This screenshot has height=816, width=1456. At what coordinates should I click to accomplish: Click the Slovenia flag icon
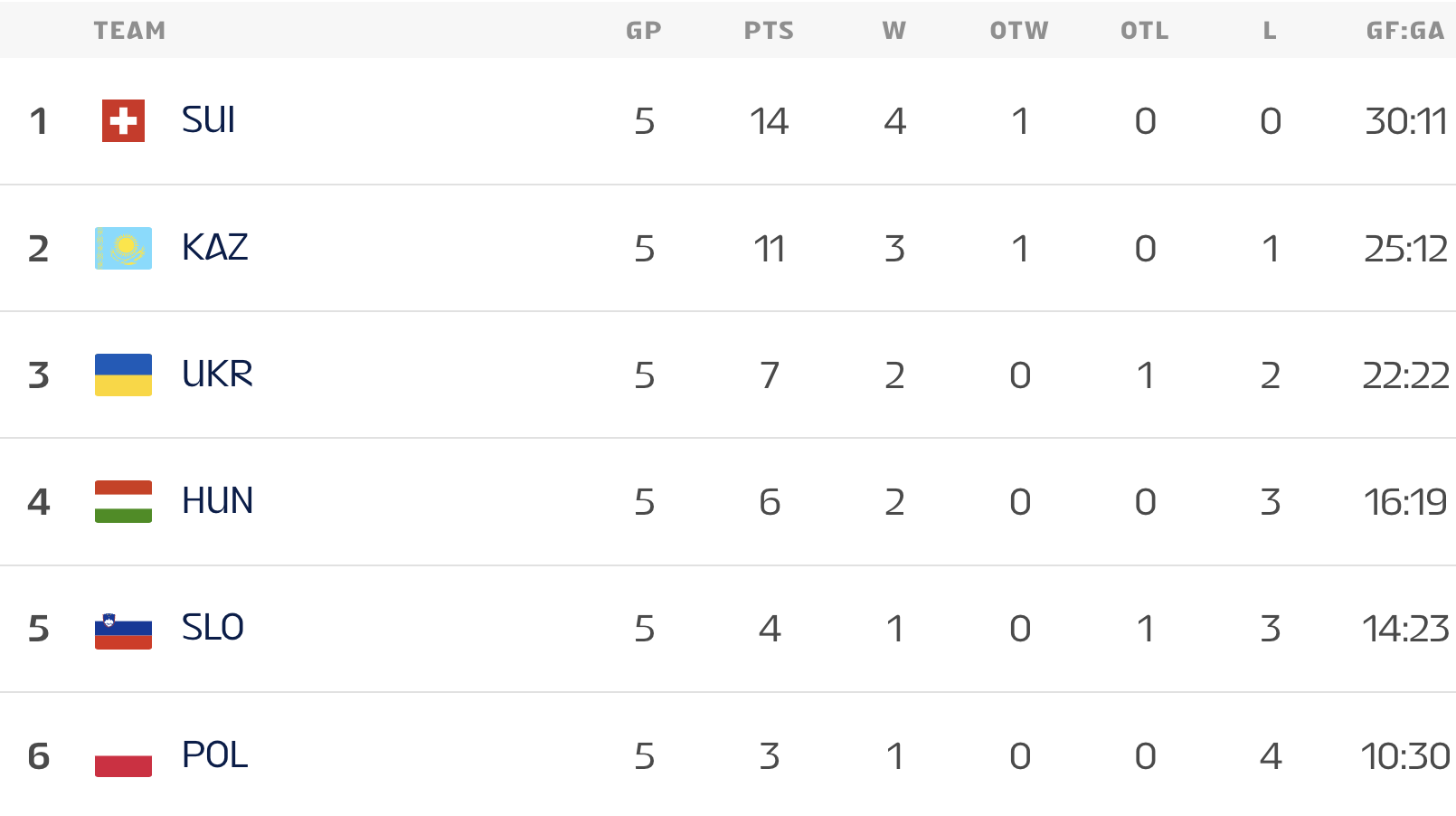tap(123, 630)
